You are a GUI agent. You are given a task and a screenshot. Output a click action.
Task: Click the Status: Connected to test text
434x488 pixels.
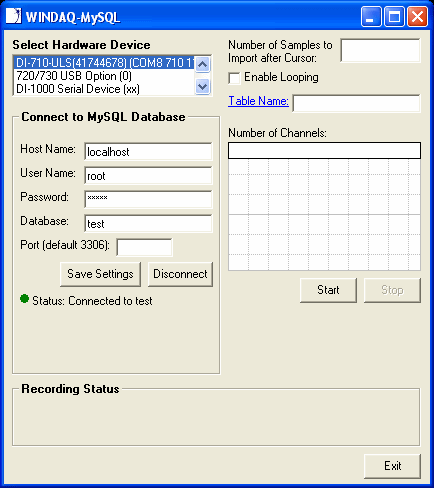coord(92,301)
